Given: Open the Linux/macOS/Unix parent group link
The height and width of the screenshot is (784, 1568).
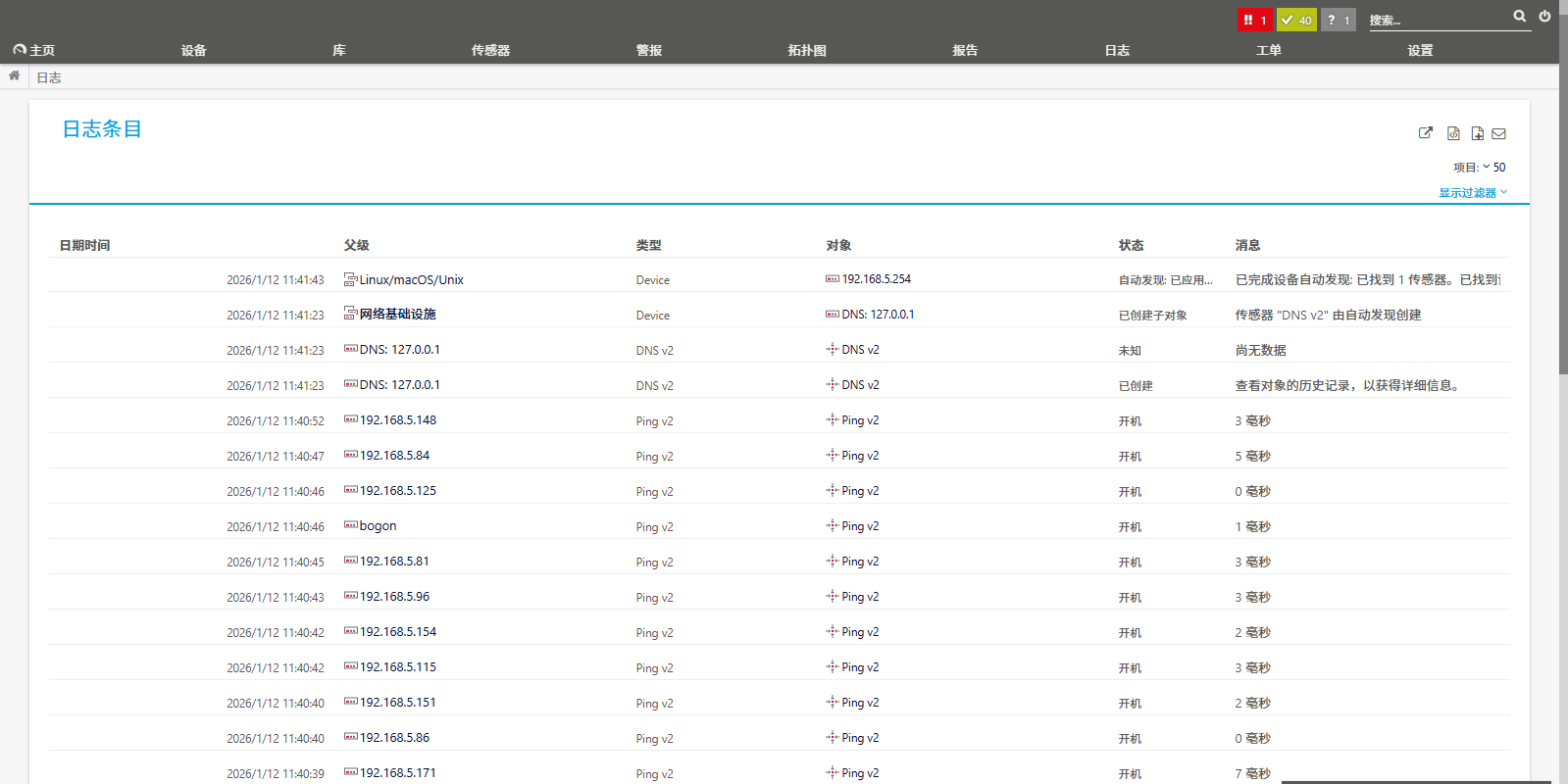Looking at the screenshot, I should 411,280.
